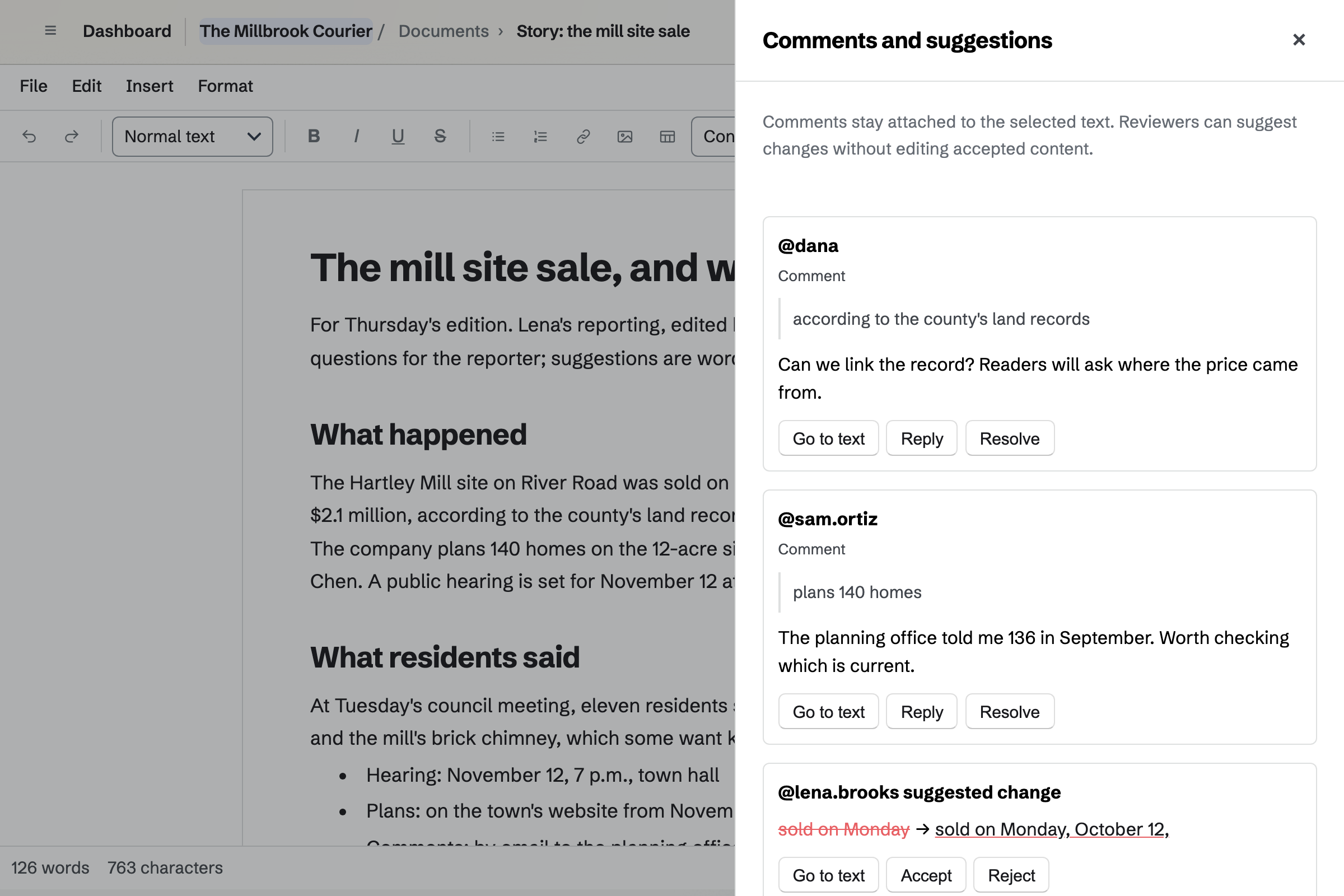Click Go to text on @dana's comment
Screen dimensions: 1344x896
pos(829,438)
